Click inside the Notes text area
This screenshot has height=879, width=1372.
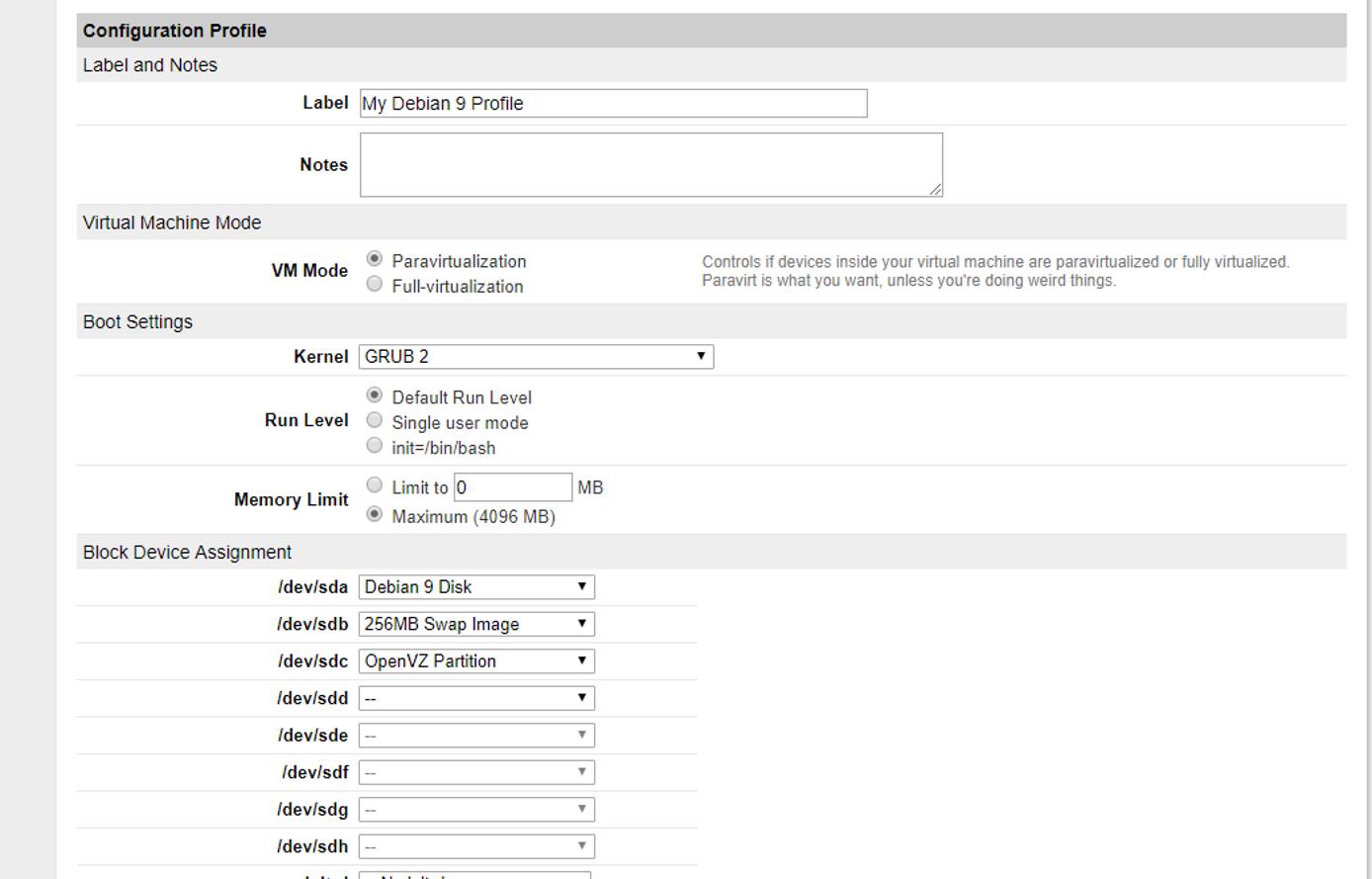click(x=649, y=164)
